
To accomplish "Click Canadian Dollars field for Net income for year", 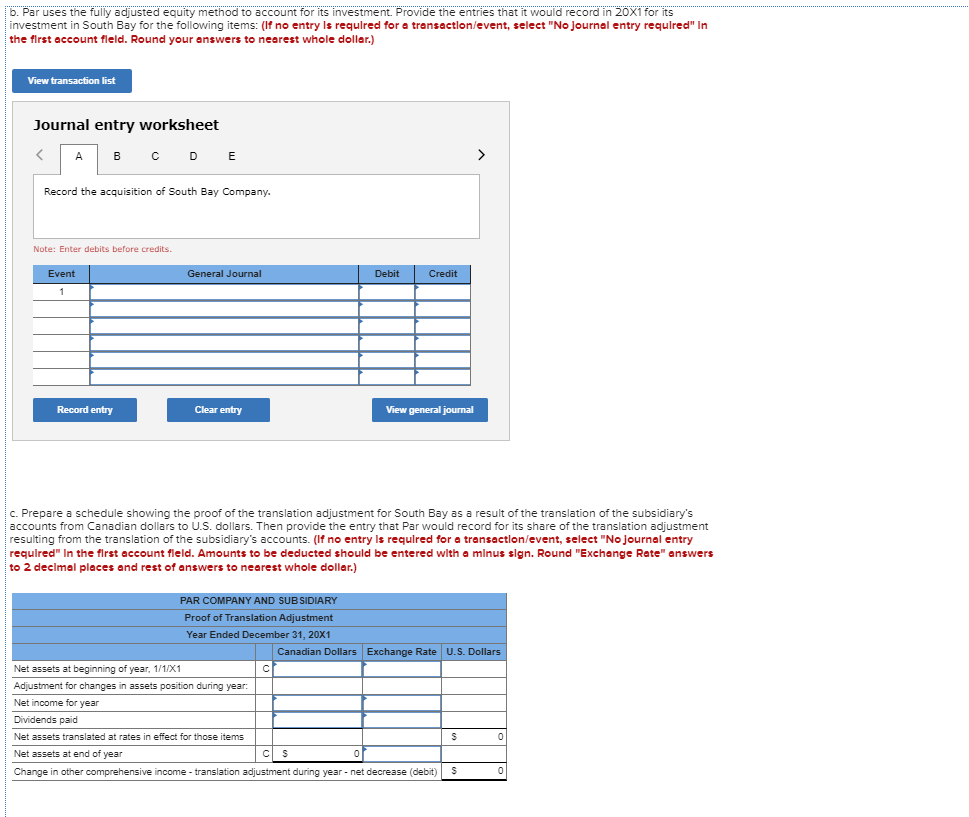I will click(x=318, y=703).
